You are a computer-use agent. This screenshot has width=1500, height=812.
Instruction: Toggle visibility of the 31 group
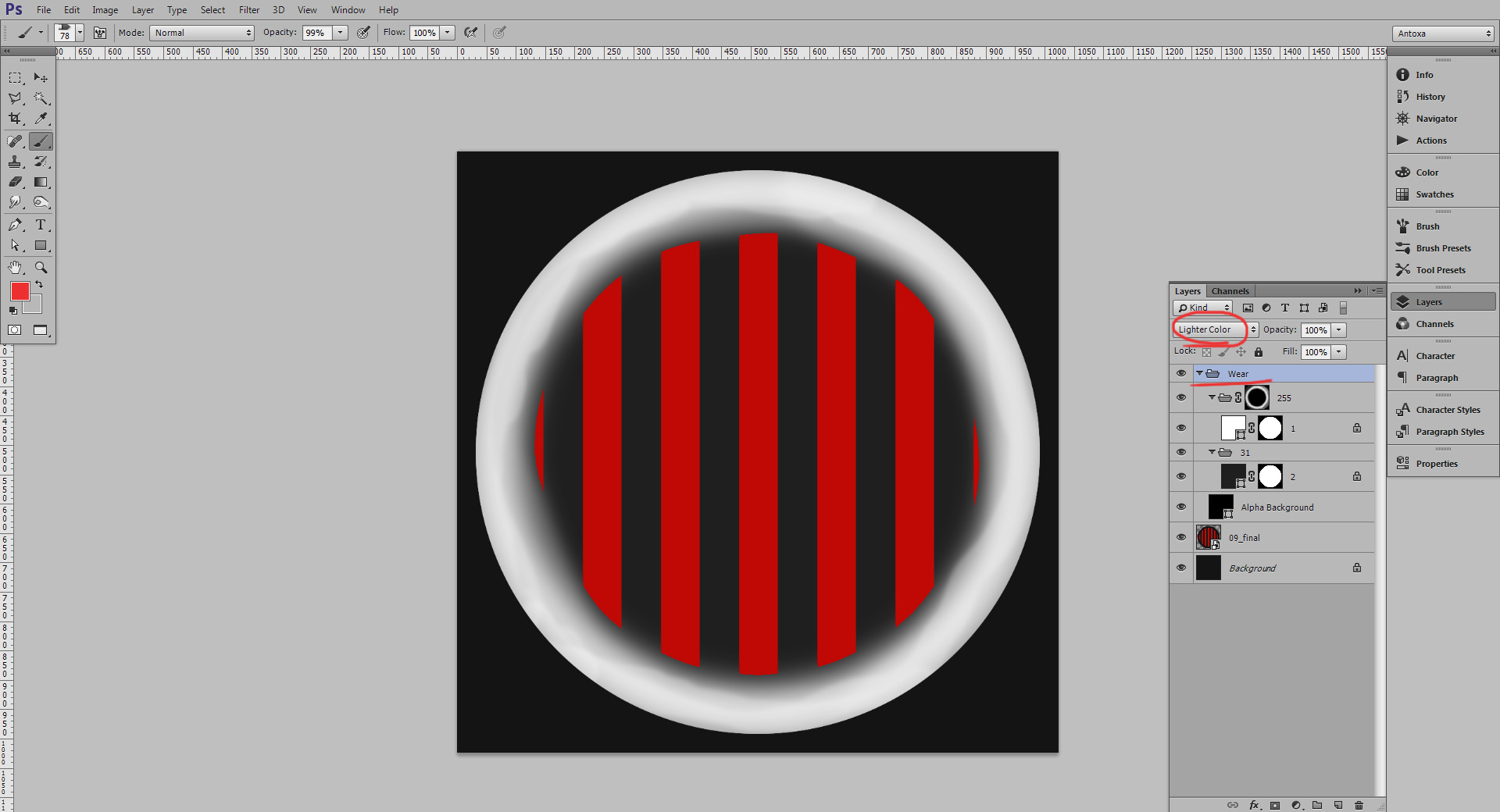click(x=1181, y=452)
